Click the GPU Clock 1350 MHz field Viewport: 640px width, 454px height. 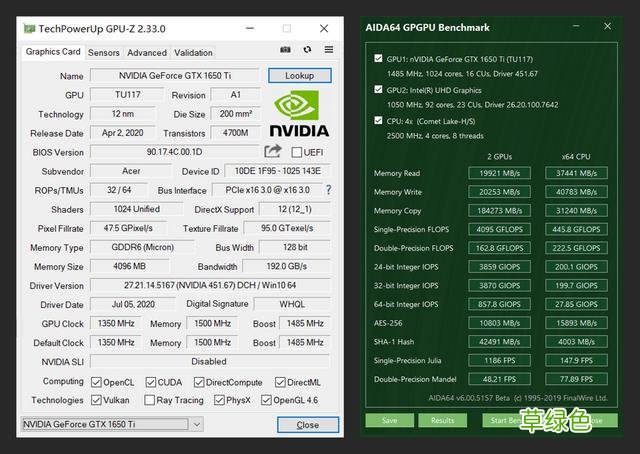click(x=116, y=323)
